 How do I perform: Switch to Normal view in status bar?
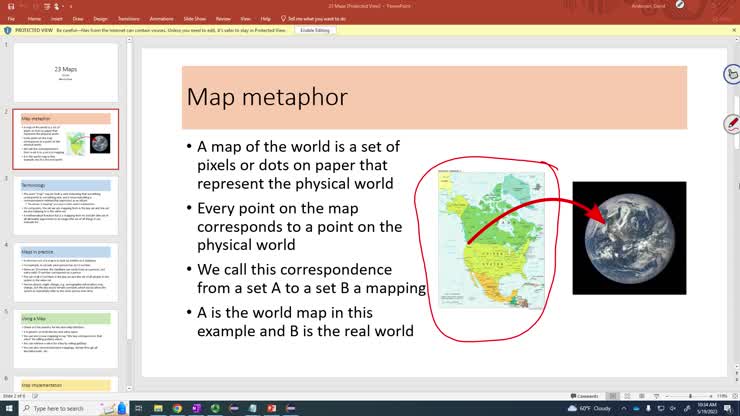[613, 396]
